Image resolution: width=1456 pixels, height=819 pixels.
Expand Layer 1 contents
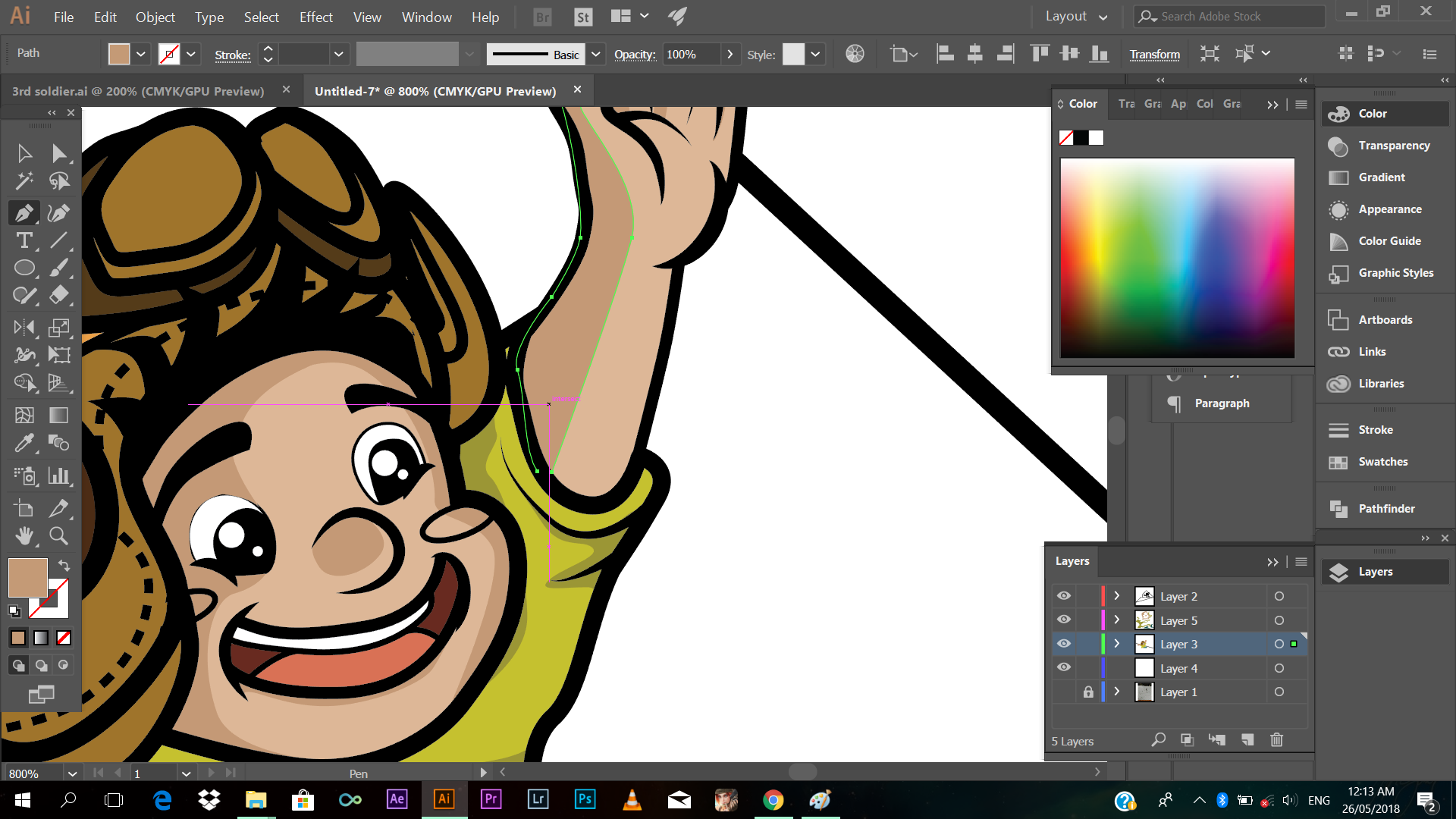1116,692
